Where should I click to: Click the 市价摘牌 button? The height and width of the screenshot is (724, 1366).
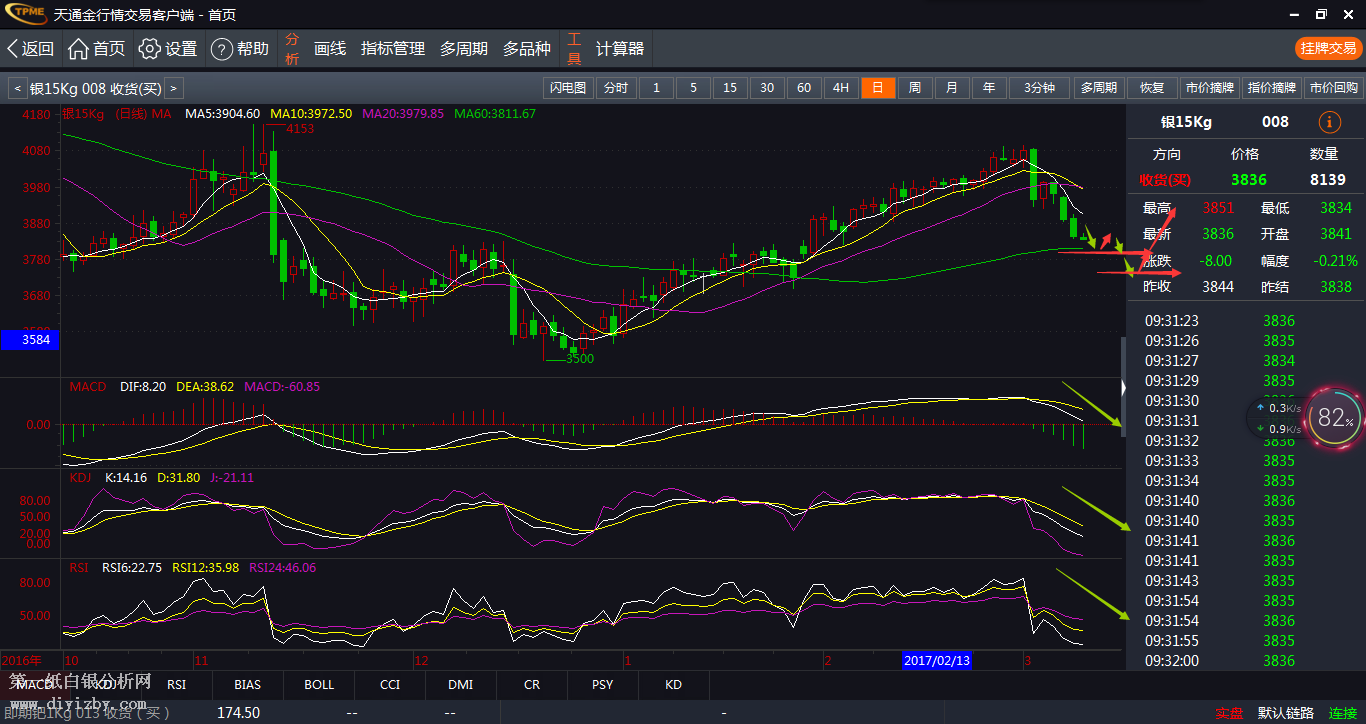1210,88
